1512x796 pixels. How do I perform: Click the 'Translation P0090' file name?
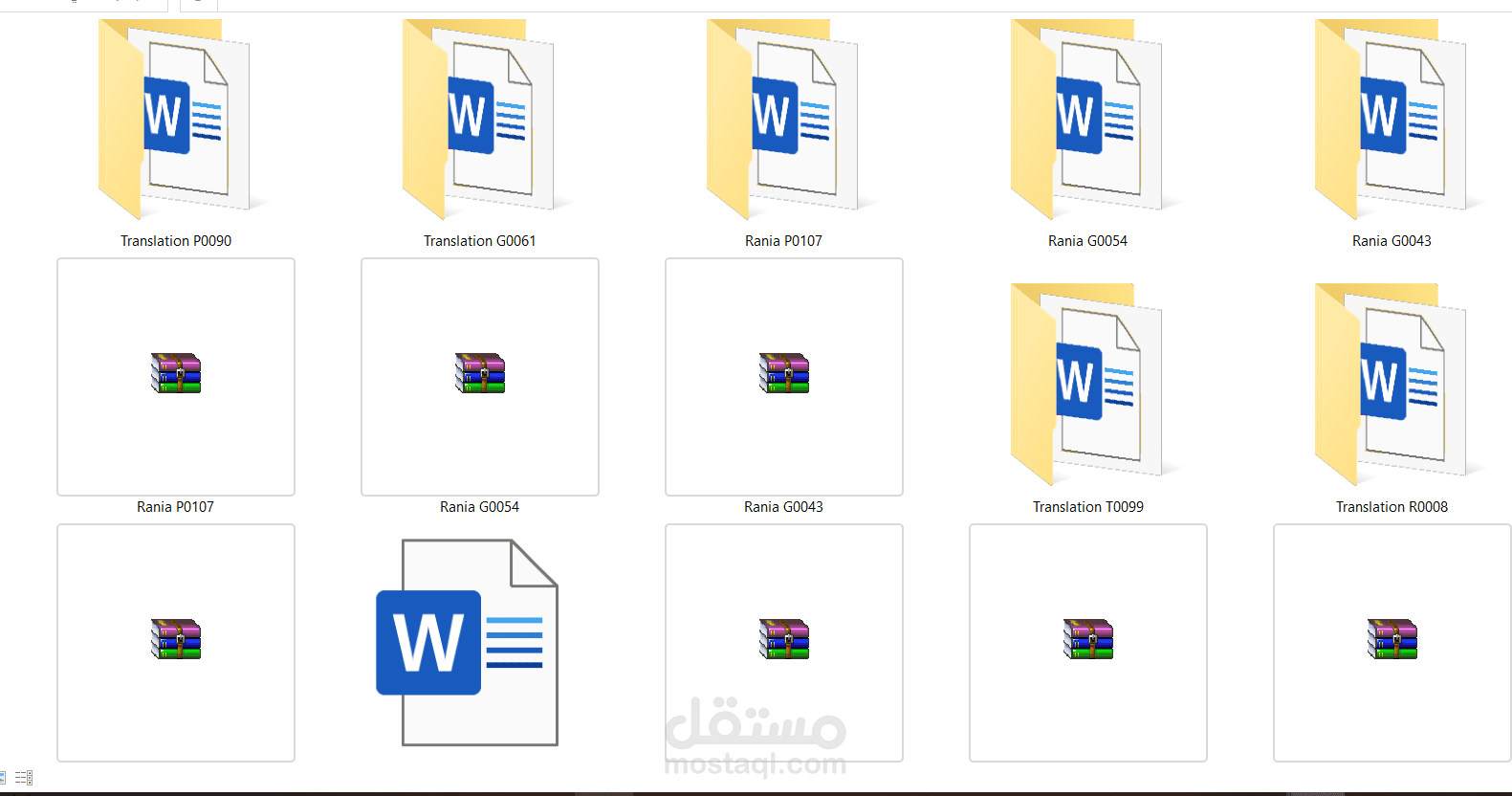pos(176,241)
